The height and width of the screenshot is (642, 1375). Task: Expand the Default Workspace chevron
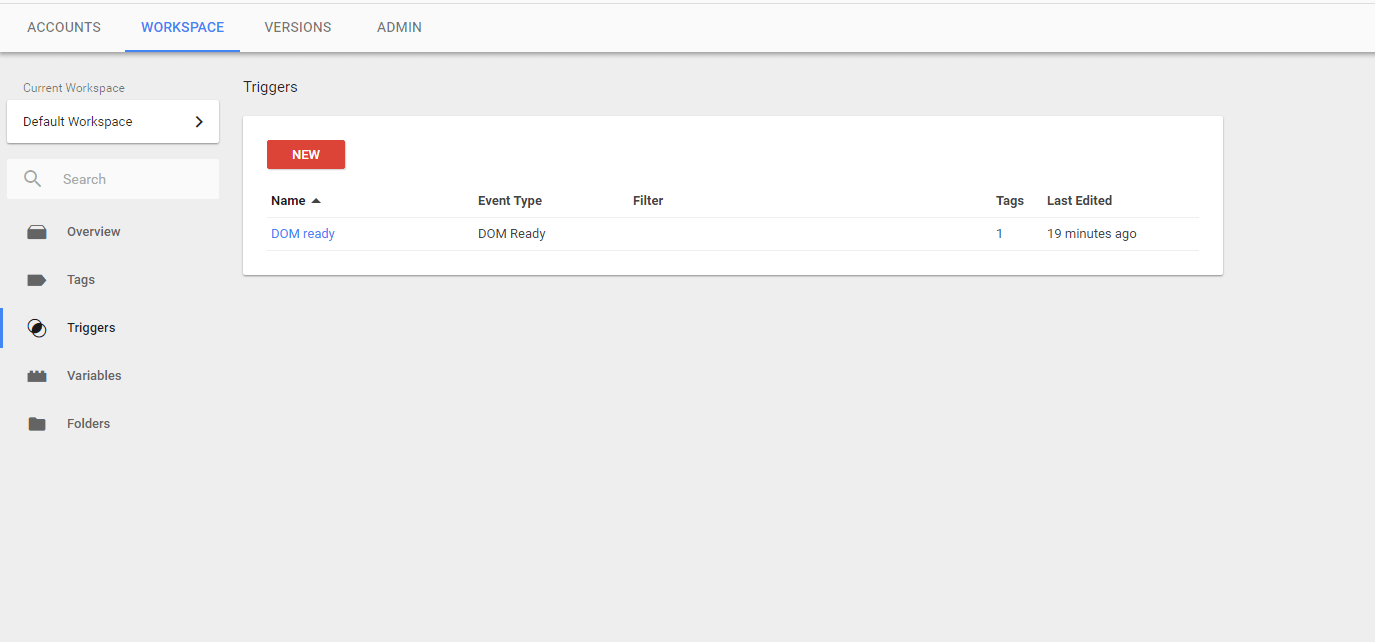(199, 122)
